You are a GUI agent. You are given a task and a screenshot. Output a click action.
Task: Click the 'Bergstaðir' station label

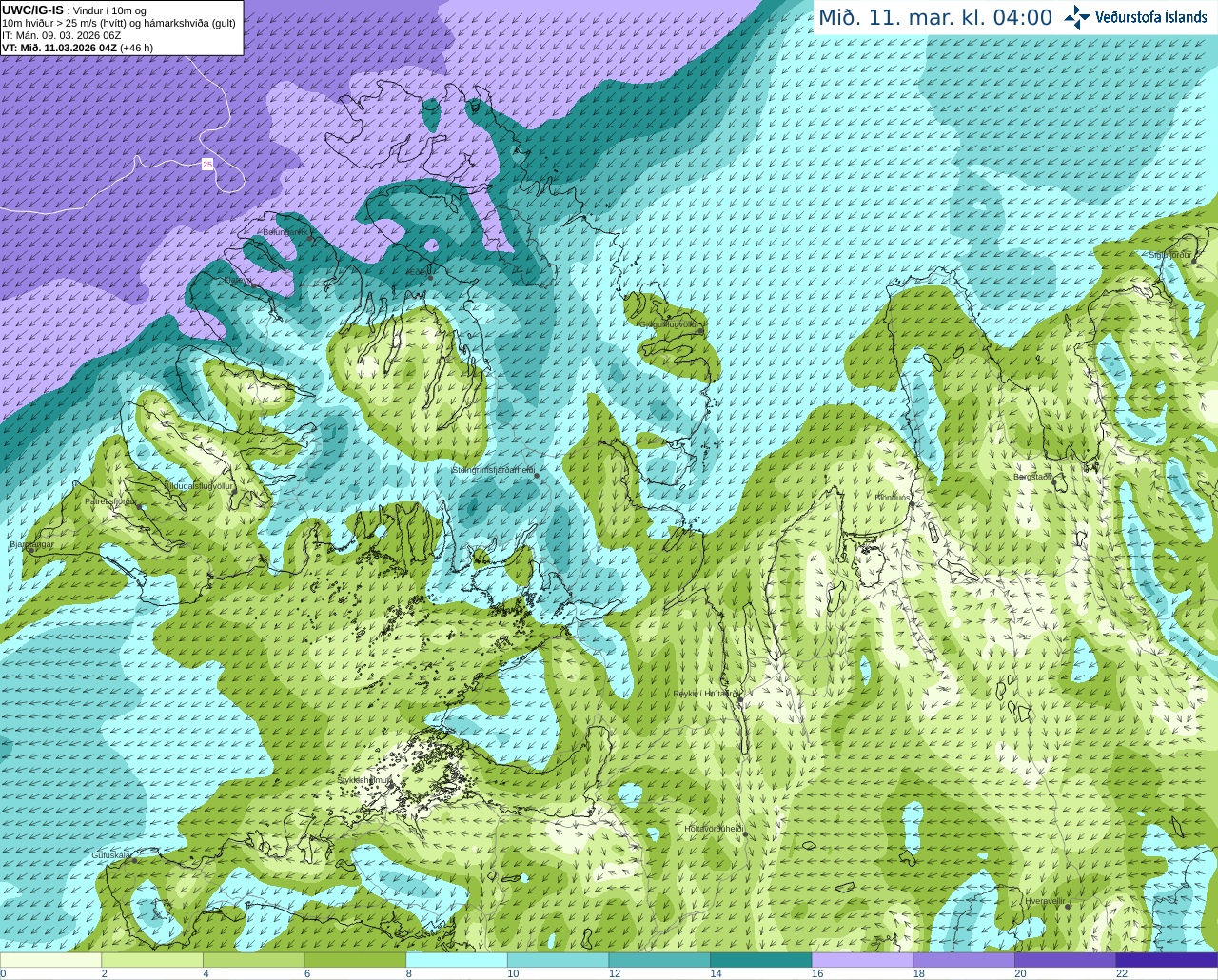coord(1032,477)
